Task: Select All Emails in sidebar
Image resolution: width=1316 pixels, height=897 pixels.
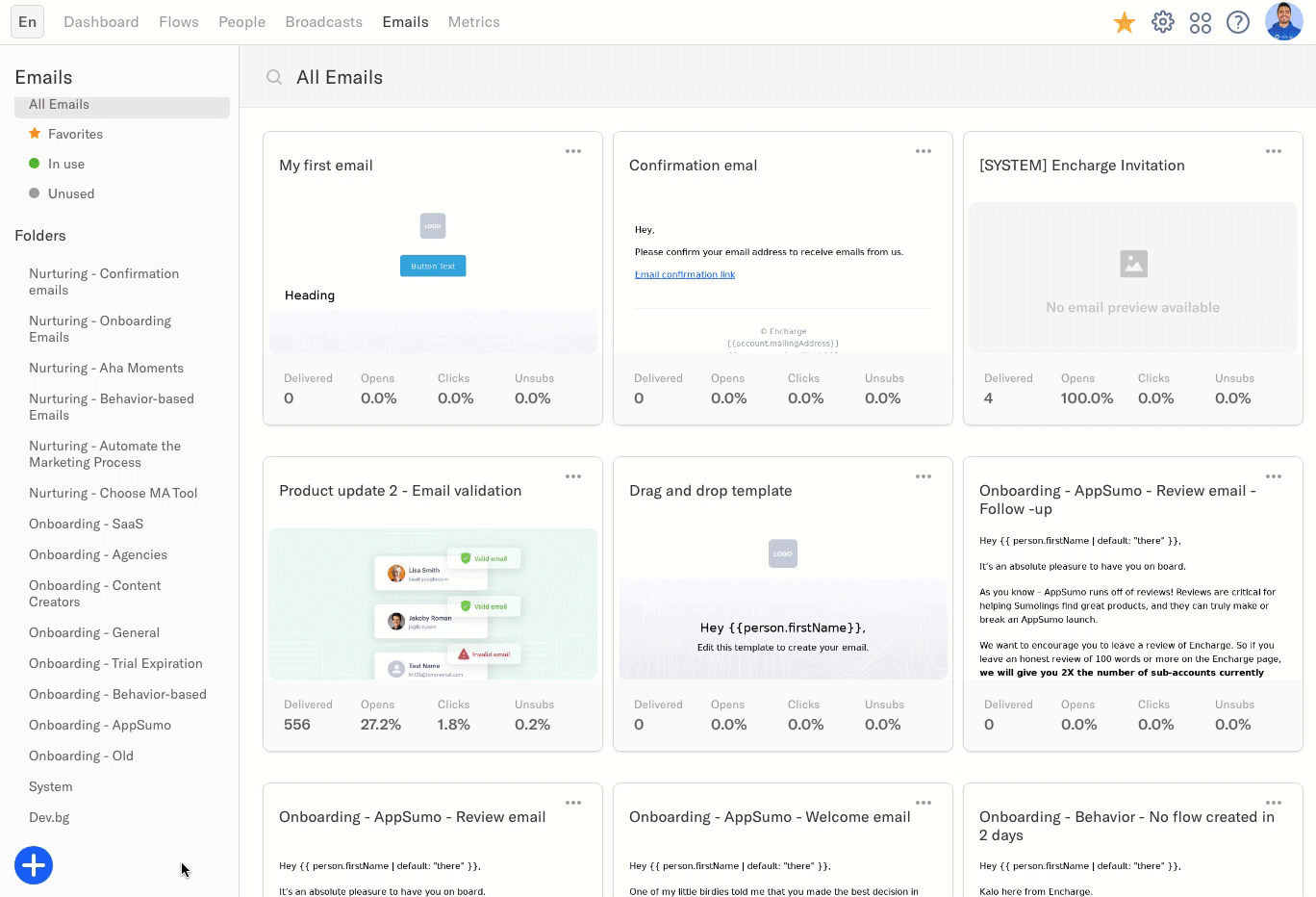Action: [122, 106]
